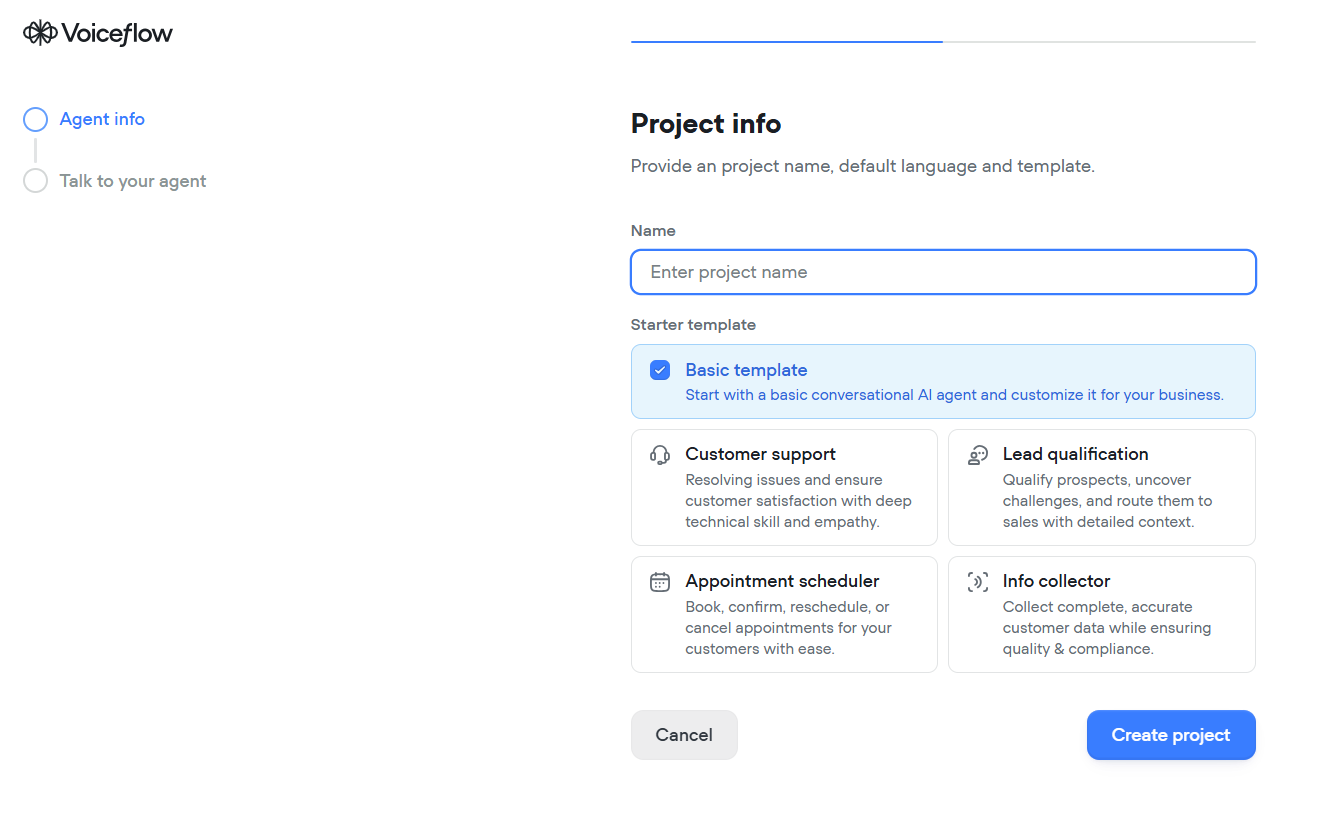Cancel project creation
Viewport: 1334px width, 839px height.
pyautogui.click(x=684, y=735)
